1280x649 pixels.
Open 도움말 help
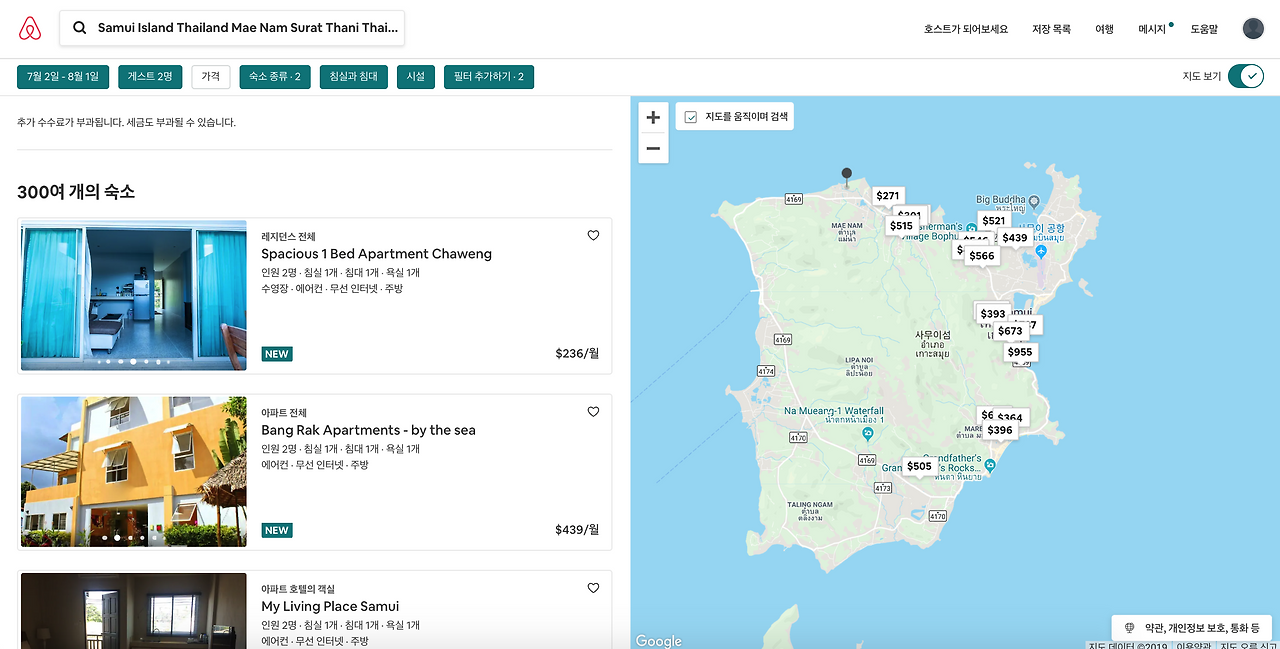click(x=1204, y=29)
